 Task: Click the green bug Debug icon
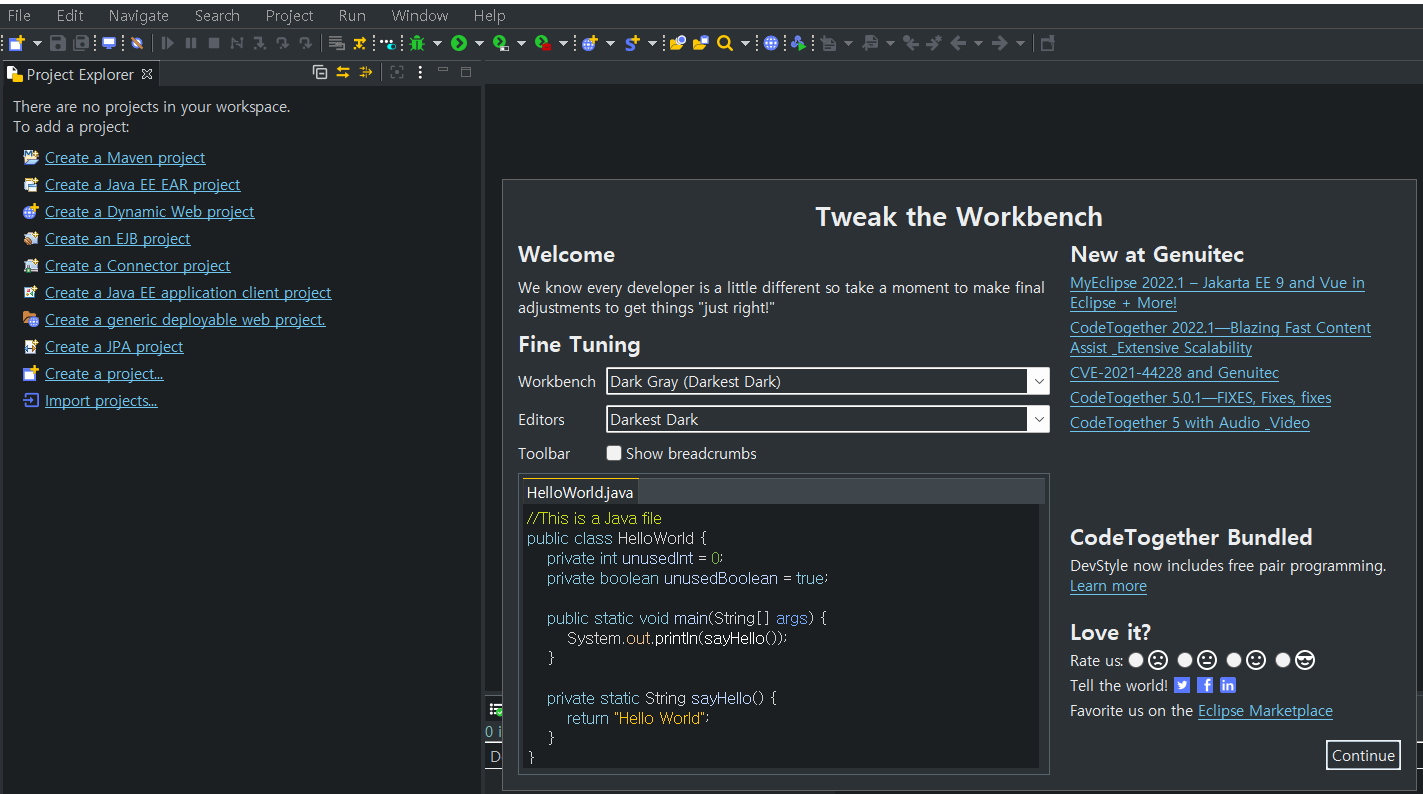tap(416, 43)
